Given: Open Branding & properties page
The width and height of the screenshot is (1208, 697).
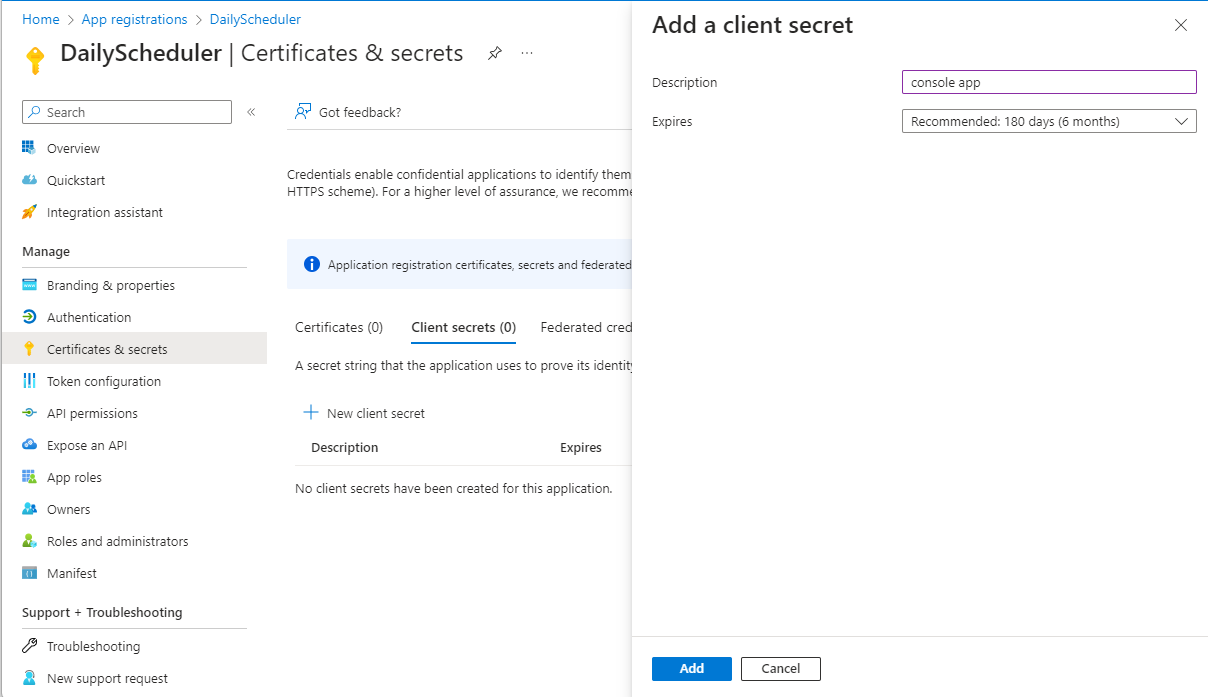Looking at the screenshot, I should (111, 285).
